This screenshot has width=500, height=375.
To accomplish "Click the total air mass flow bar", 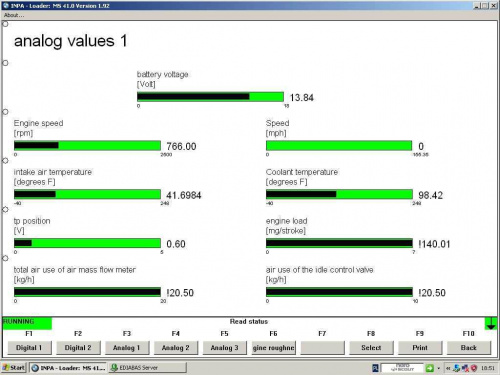I will pos(87,292).
